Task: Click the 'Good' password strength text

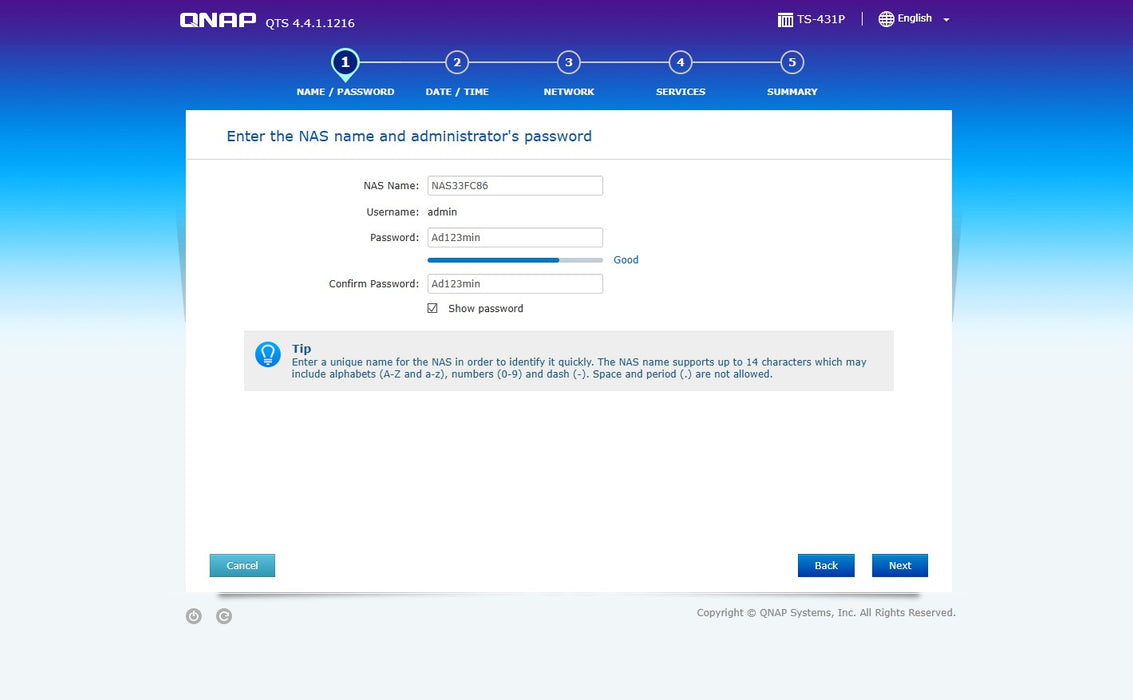Action: tap(626, 260)
